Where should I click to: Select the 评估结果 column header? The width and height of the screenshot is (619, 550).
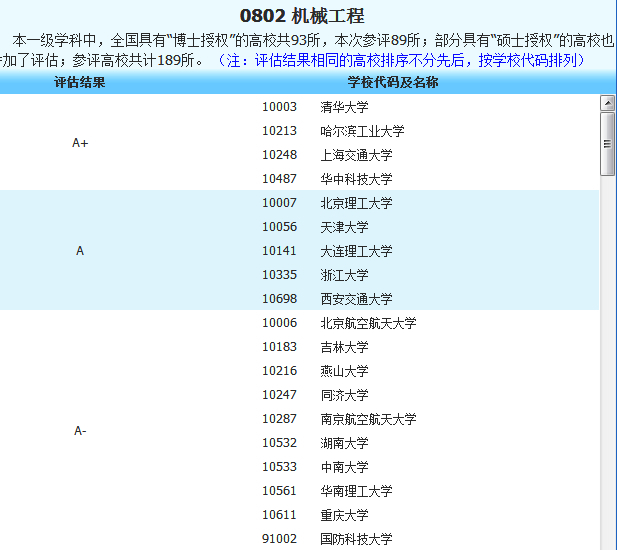click(x=80, y=82)
